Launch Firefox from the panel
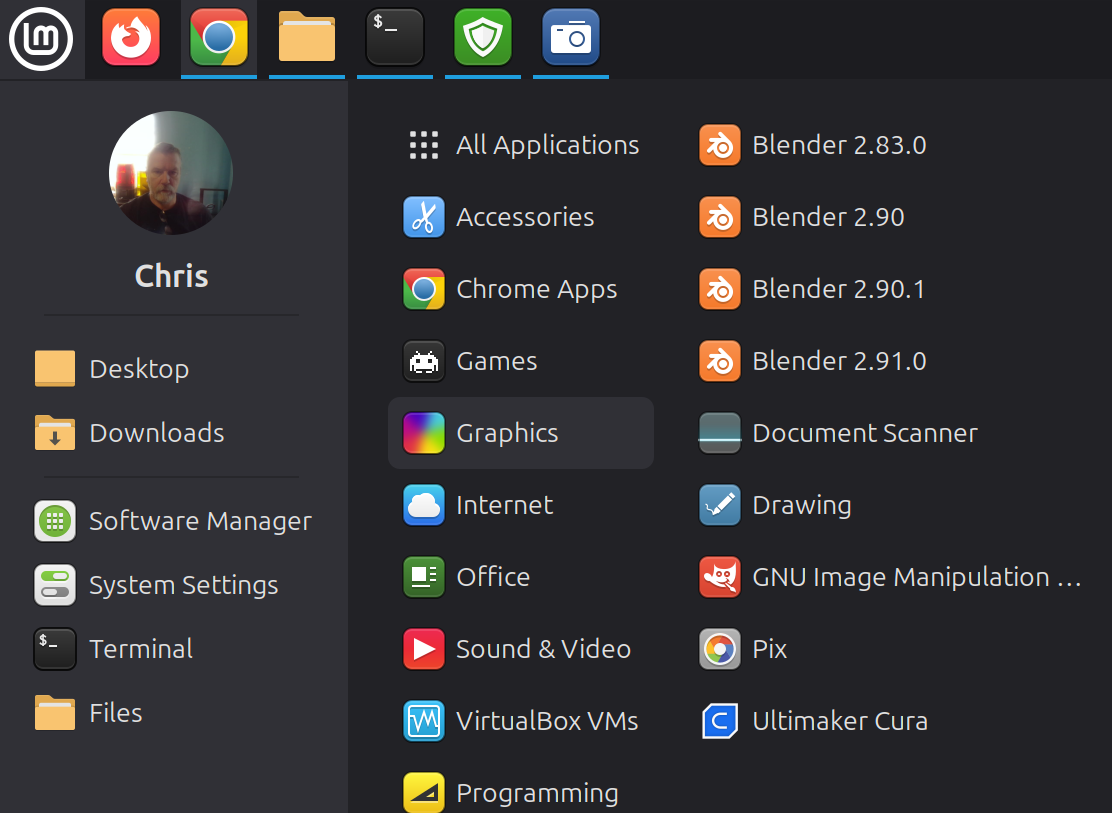The width and height of the screenshot is (1112, 813). pos(131,39)
